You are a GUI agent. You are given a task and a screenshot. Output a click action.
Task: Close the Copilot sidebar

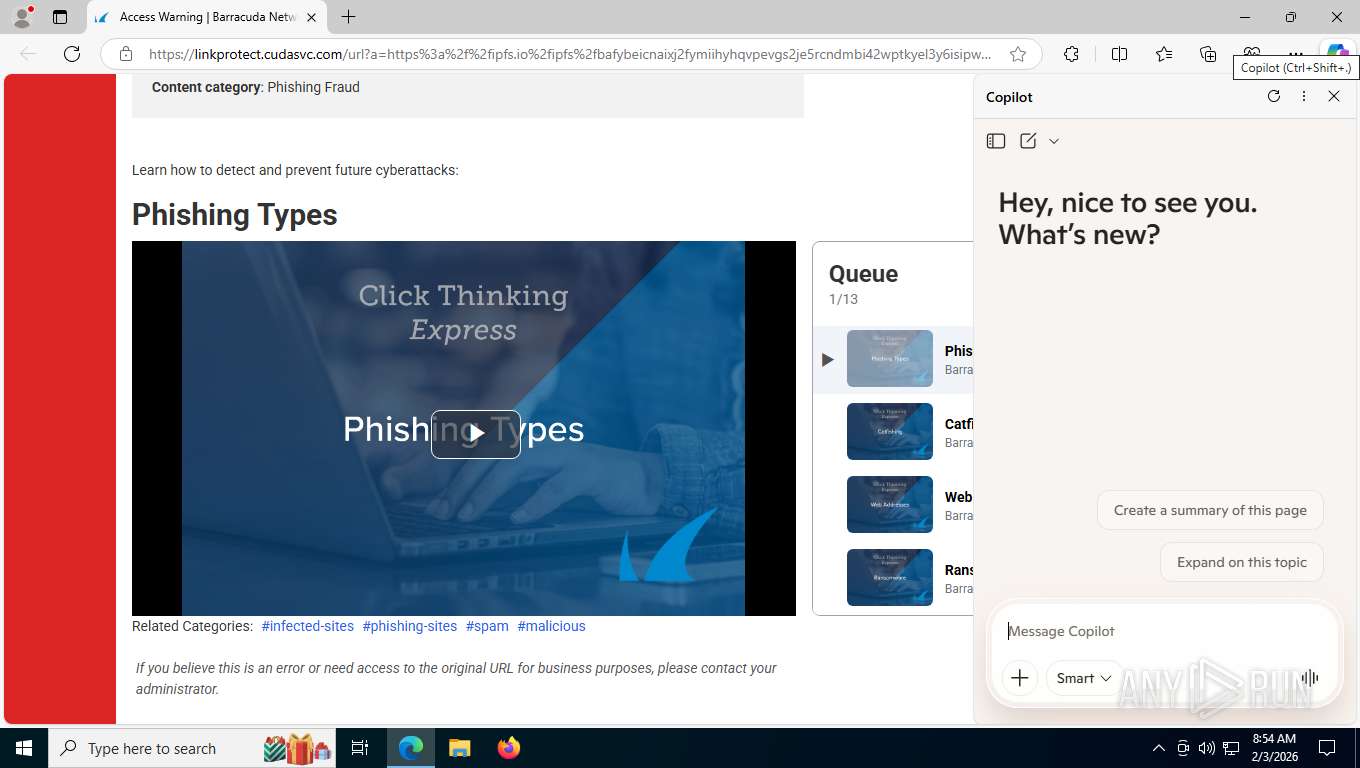click(x=1333, y=96)
